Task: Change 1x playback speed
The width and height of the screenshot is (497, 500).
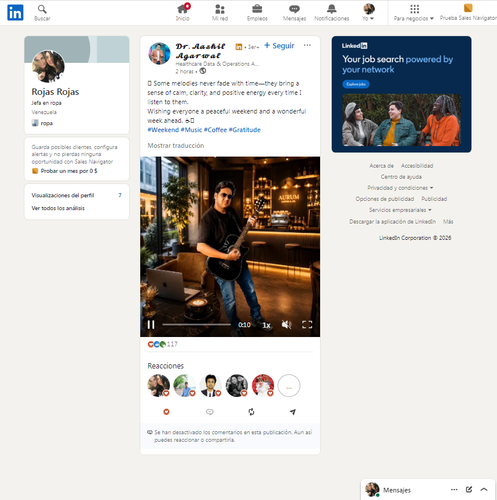Action: click(x=266, y=325)
